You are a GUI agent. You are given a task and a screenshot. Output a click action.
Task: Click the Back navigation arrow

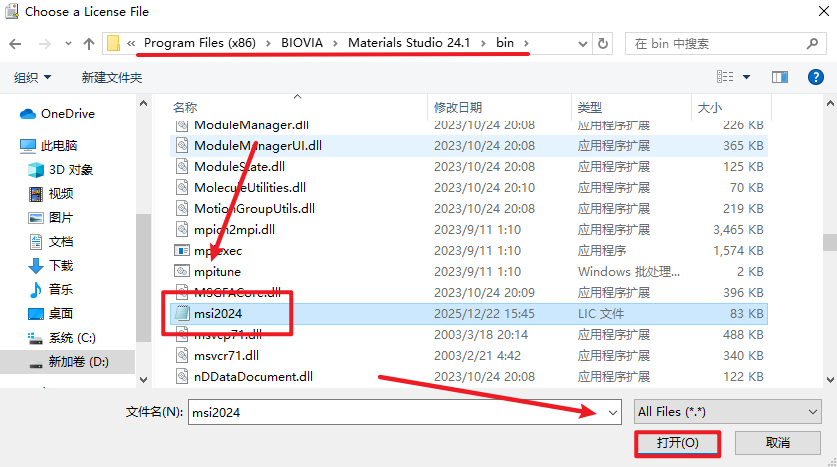16,44
